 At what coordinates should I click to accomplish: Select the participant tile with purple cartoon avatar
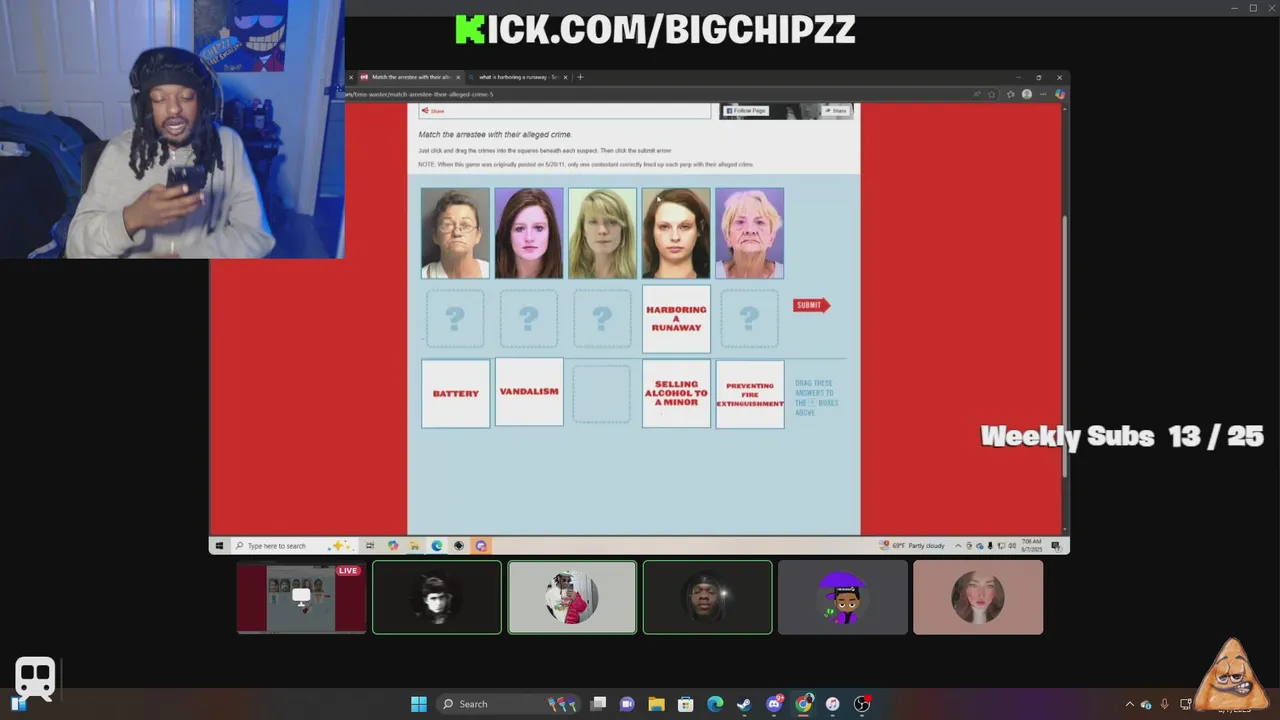(x=843, y=598)
